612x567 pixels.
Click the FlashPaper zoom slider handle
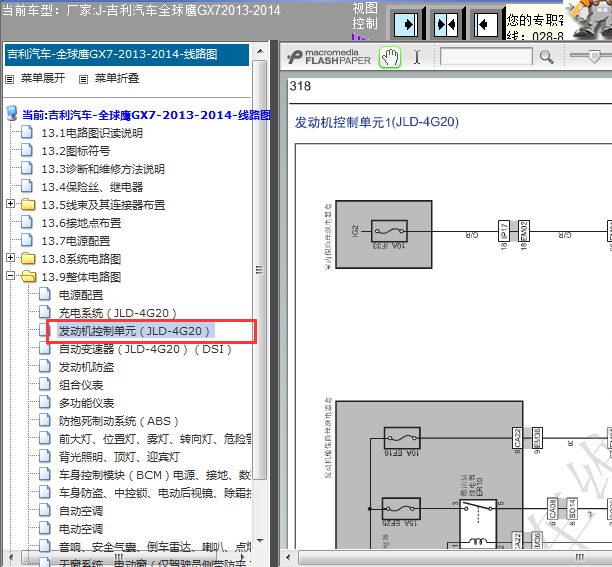tap(594, 56)
